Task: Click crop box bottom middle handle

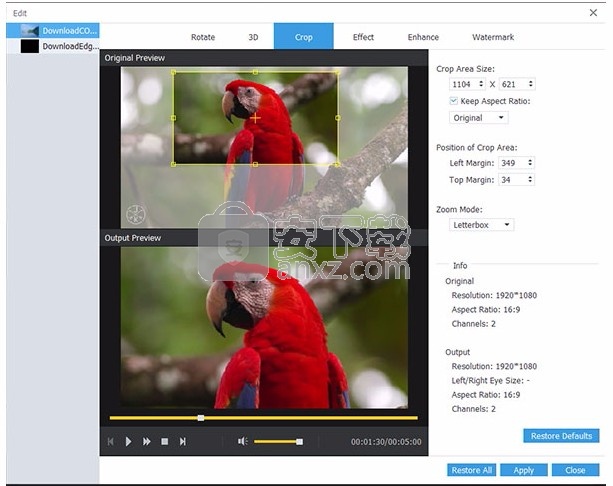Action: (x=255, y=165)
